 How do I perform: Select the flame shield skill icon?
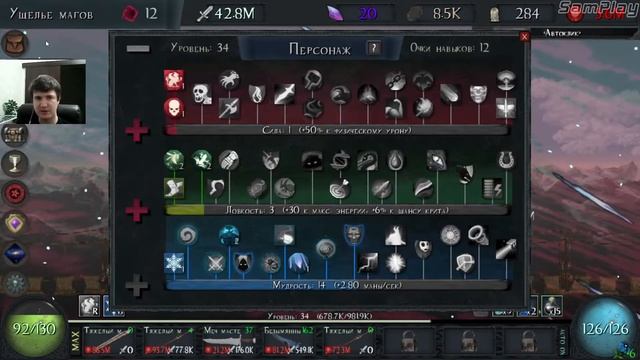coord(257,94)
